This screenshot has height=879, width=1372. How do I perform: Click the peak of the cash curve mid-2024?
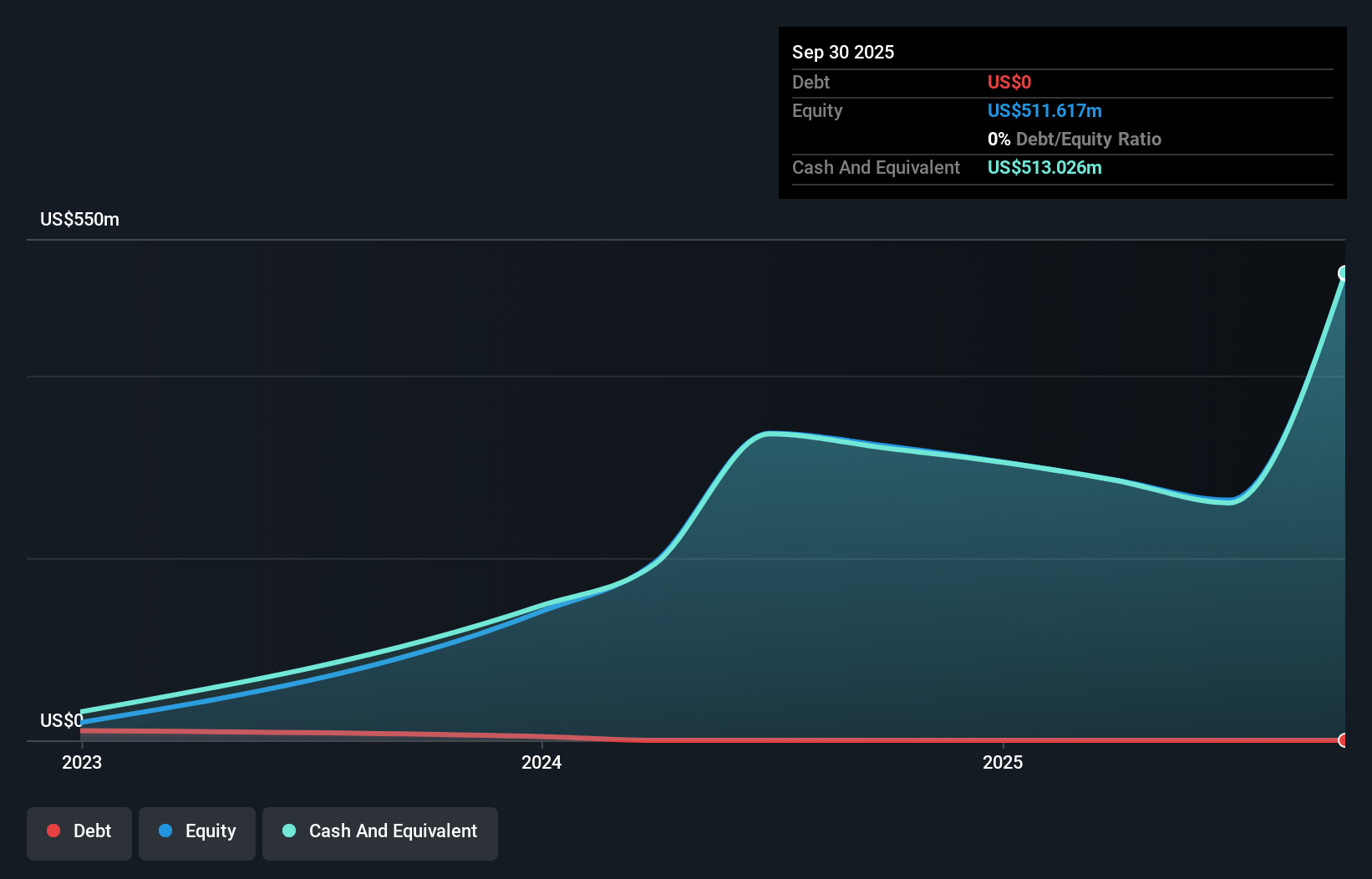point(771,434)
